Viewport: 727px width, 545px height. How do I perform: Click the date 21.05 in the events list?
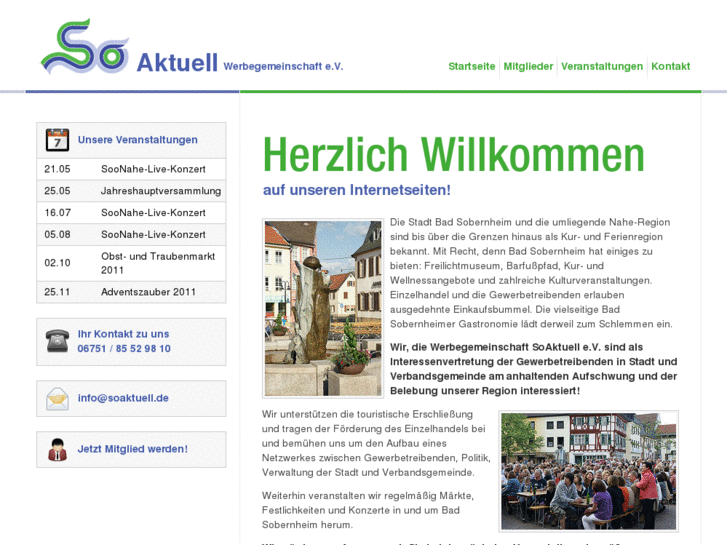coord(57,169)
